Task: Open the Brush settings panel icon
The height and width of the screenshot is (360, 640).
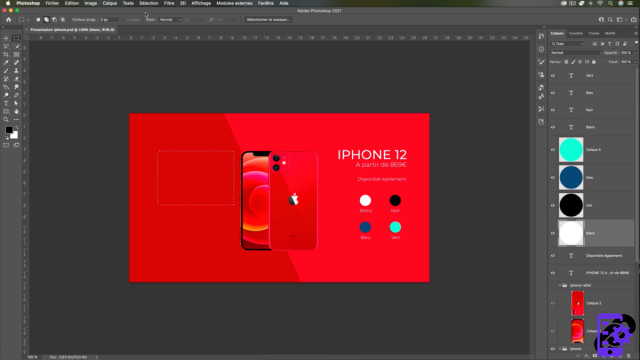Action: pos(541,62)
